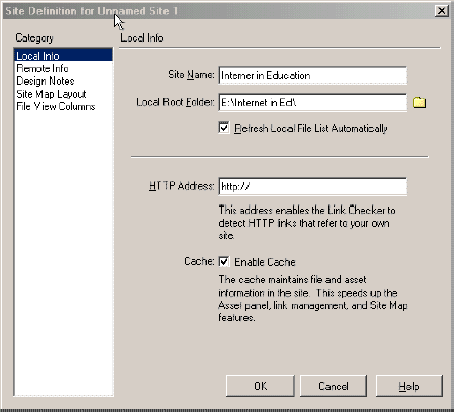454x412 pixels.
Task: Cancel the site definition dialog
Action: pyautogui.click(x=333, y=386)
